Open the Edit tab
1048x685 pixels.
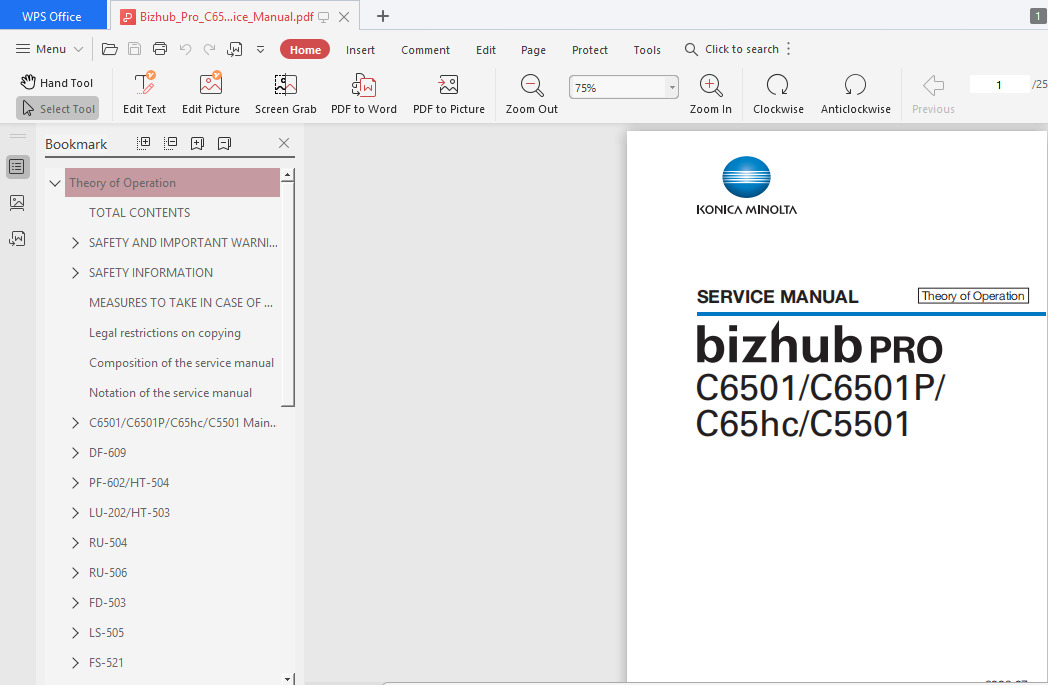[486, 50]
